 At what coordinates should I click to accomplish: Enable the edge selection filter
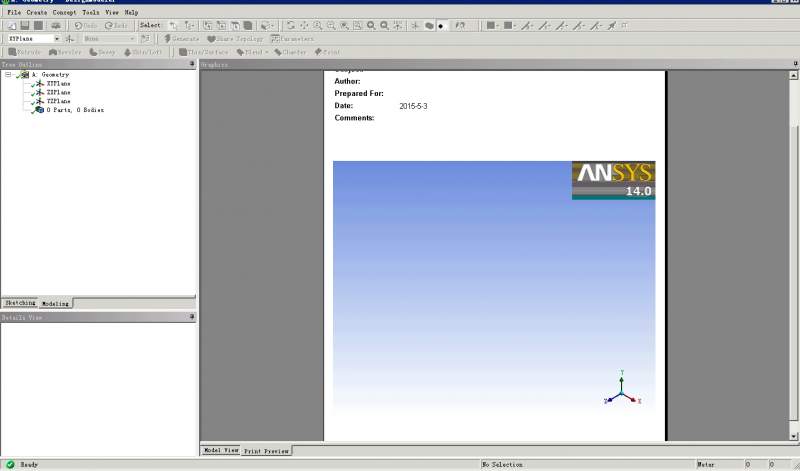[221, 26]
